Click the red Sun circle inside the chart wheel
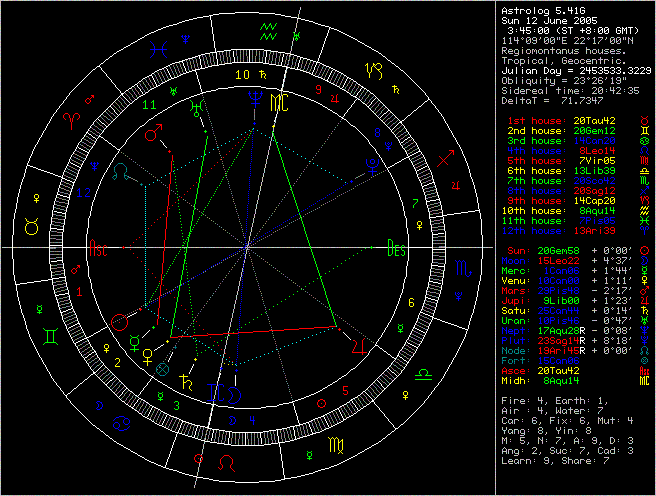 120,322
